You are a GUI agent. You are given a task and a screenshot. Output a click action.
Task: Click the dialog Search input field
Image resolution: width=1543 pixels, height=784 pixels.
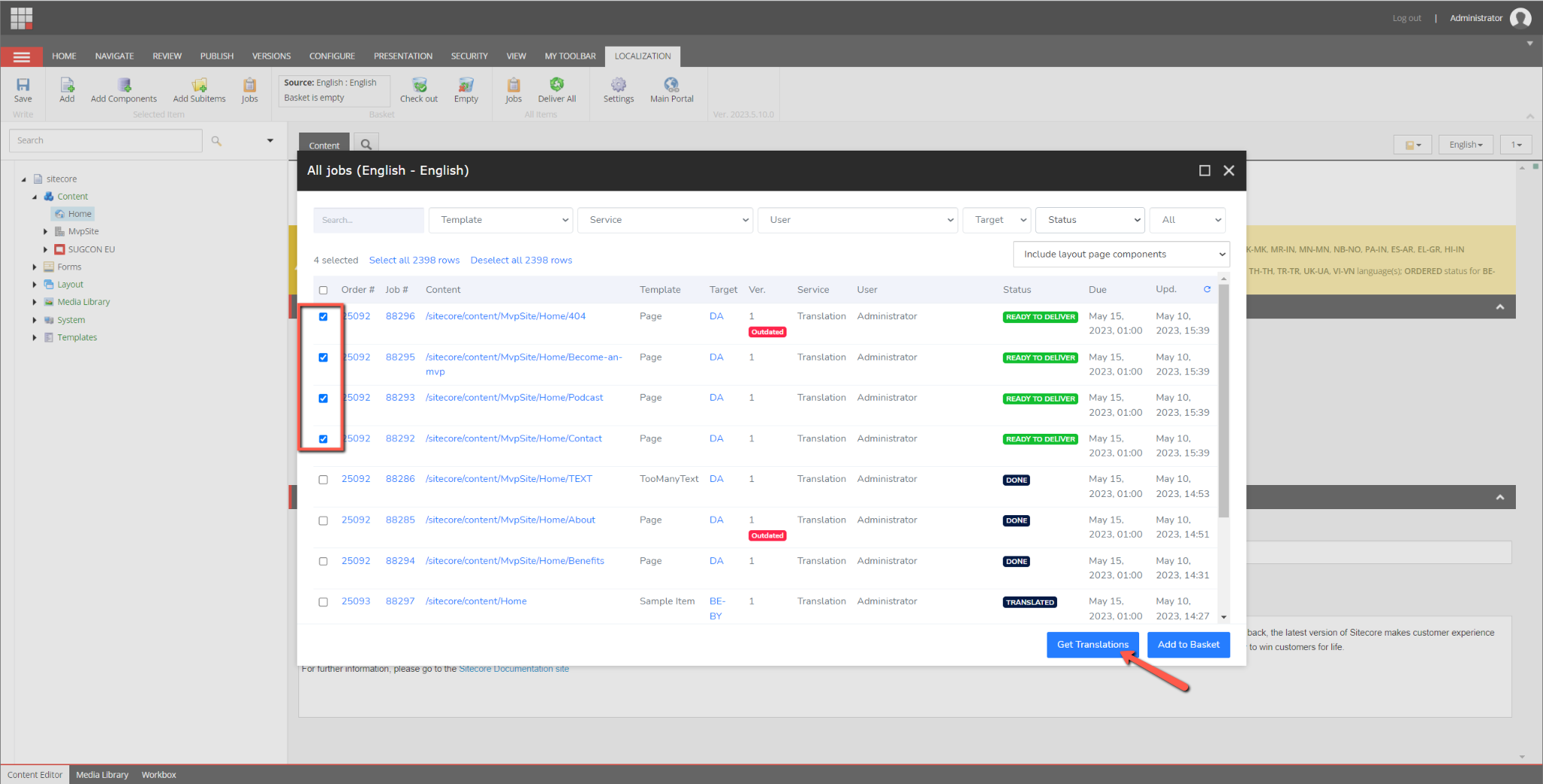click(x=368, y=220)
